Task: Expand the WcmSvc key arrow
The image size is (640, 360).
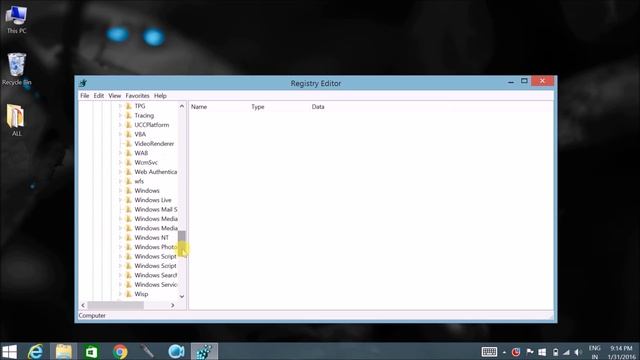Action: coord(120,162)
